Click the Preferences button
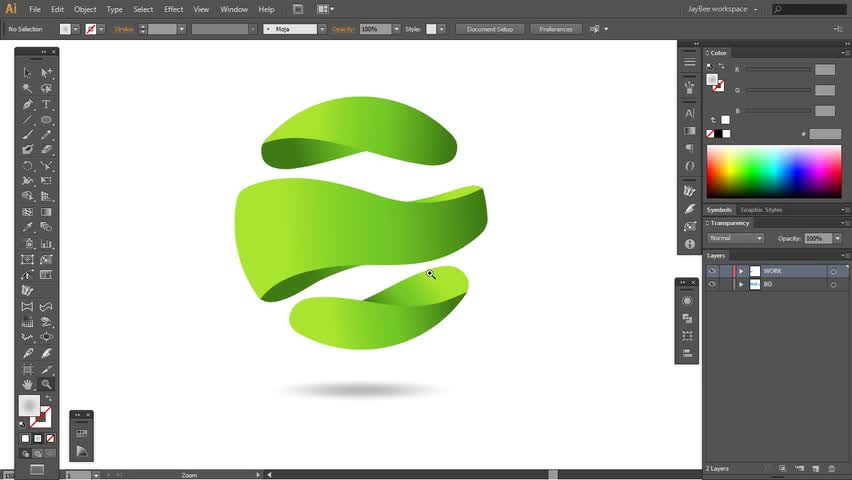This screenshot has height=480, width=852. 555,29
